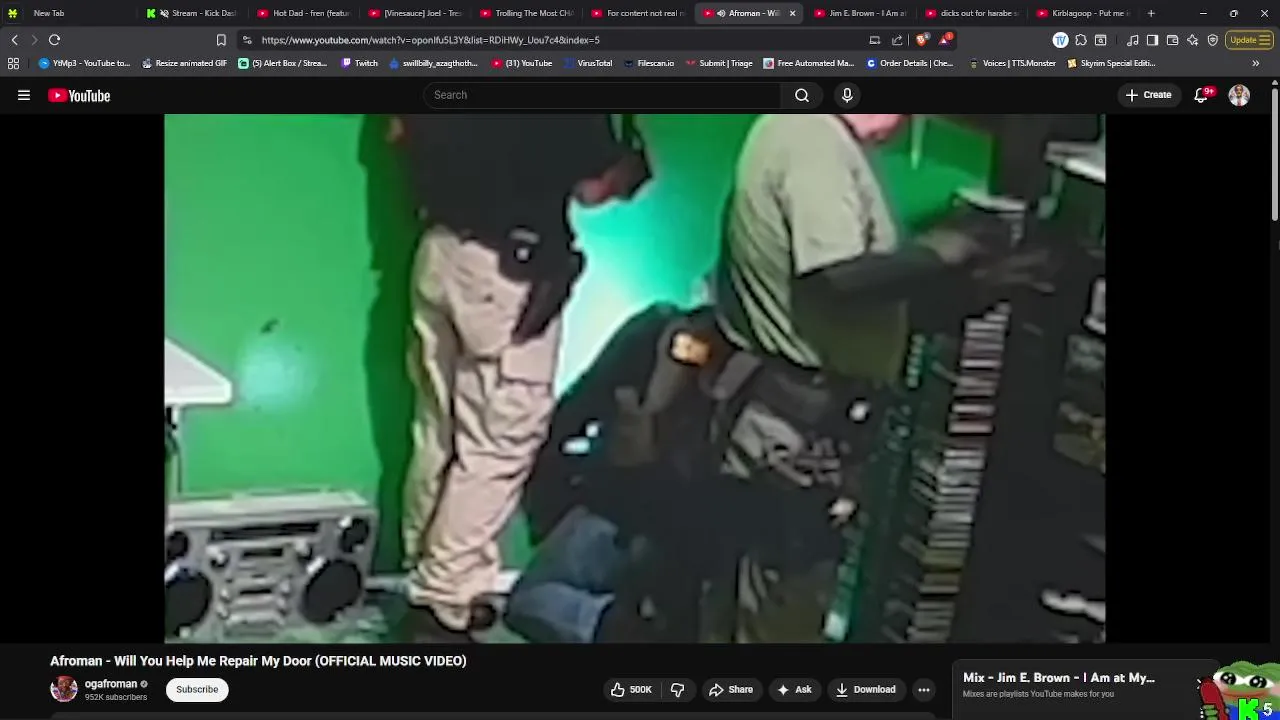Open the Mix - Jim E. Brown playlist title

(1059, 678)
